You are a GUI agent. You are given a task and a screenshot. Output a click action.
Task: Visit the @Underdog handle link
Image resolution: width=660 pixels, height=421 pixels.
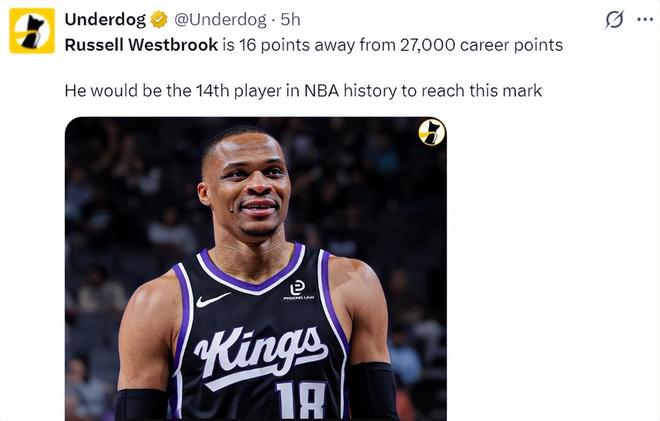click(222, 20)
